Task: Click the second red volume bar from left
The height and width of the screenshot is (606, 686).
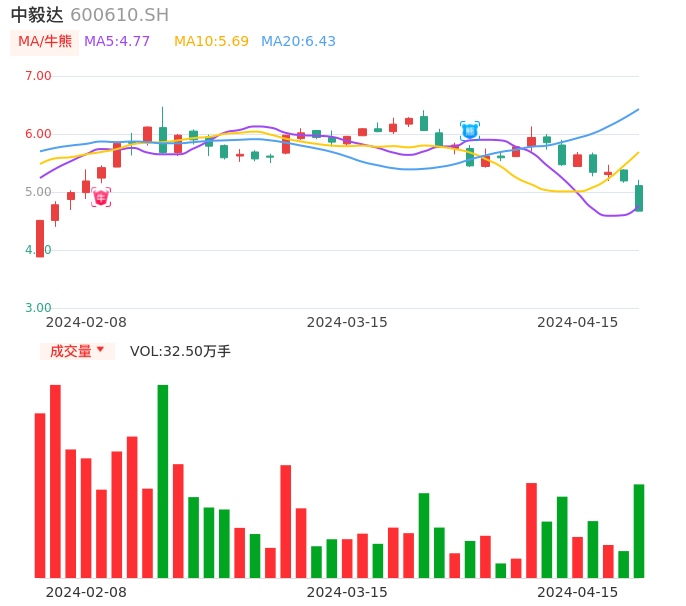Action: coord(55,481)
